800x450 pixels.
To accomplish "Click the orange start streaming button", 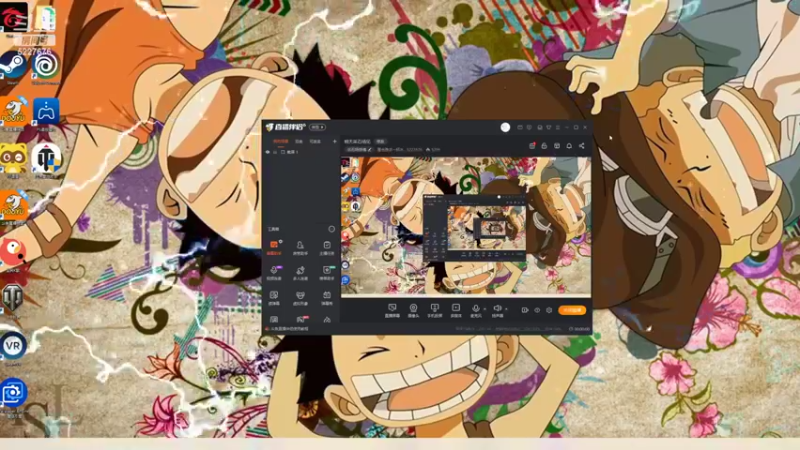I will tap(572, 310).
